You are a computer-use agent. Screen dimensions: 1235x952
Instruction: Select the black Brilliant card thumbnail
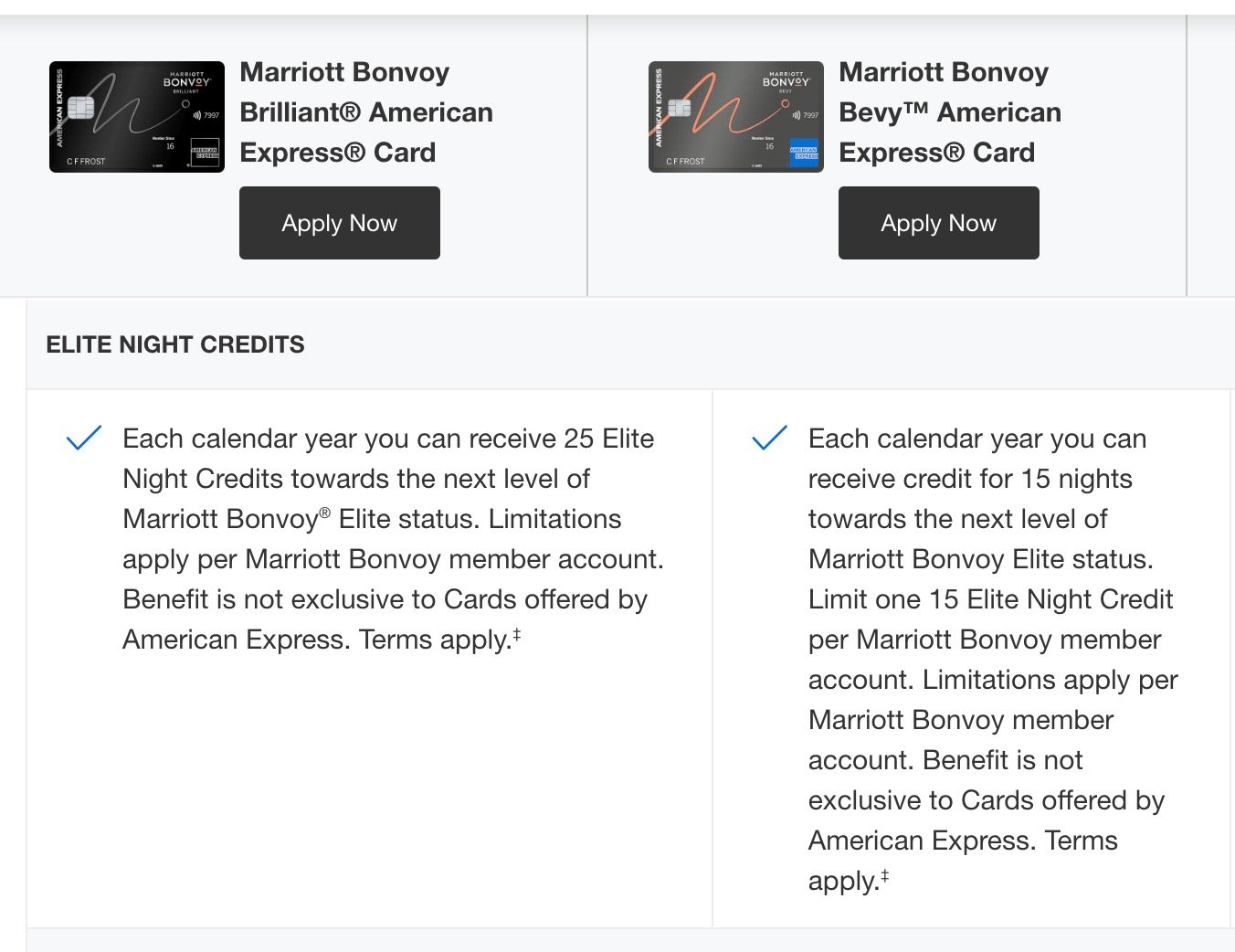click(x=137, y=117)
